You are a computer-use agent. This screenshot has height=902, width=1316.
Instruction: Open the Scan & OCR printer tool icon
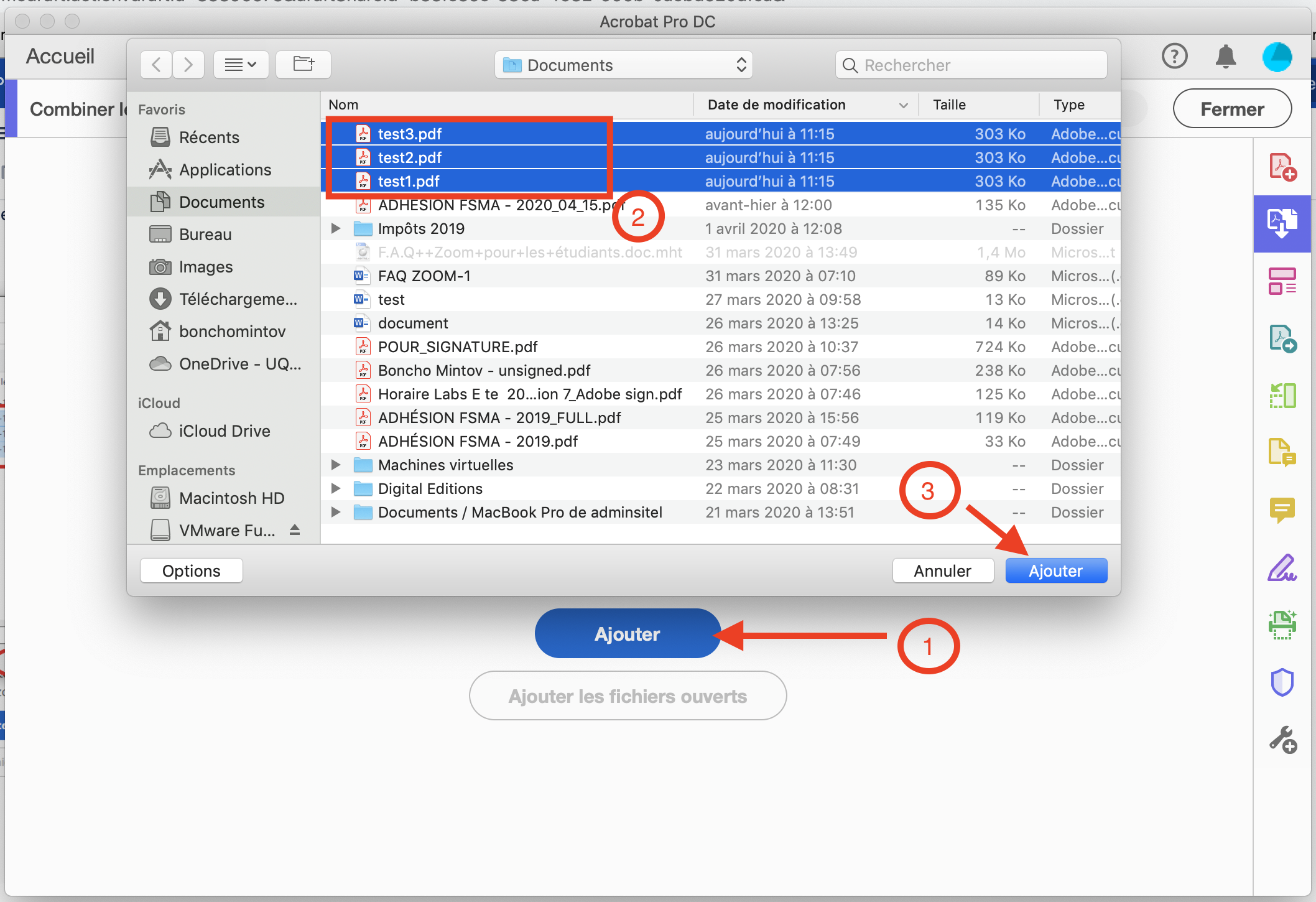[x=1282, y=625]
